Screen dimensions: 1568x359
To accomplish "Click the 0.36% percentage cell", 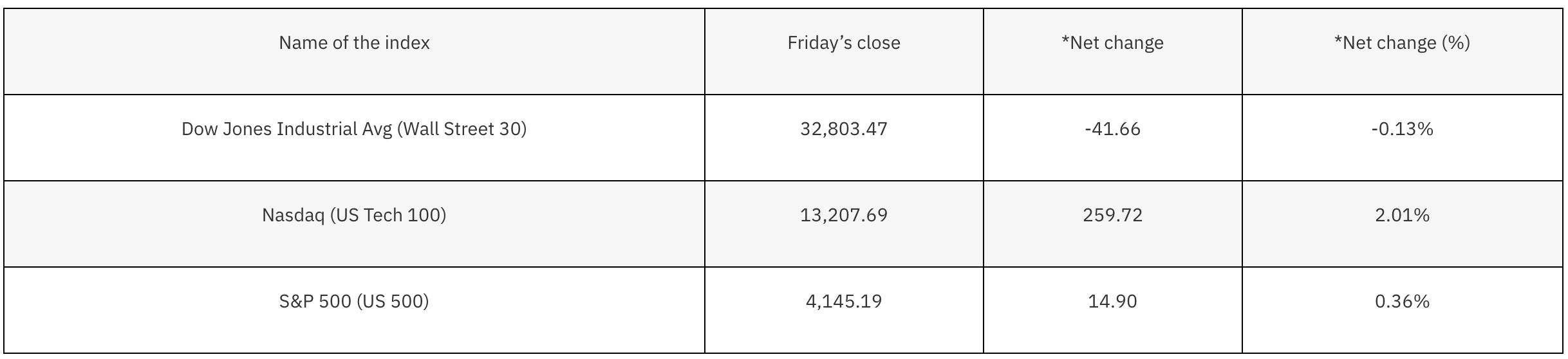I will point(1402,301).
